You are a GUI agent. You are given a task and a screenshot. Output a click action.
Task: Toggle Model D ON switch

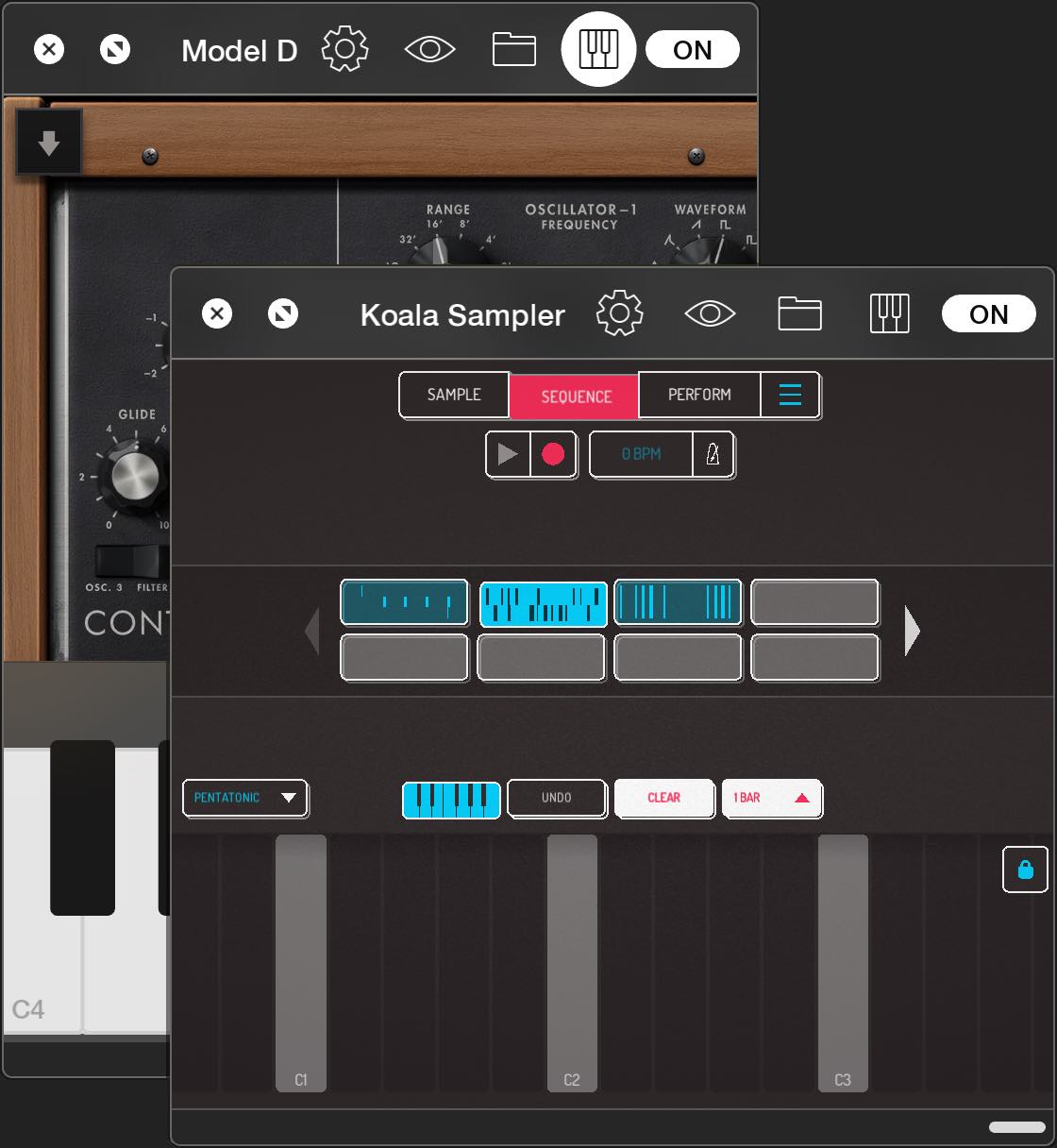coord(693,49)
